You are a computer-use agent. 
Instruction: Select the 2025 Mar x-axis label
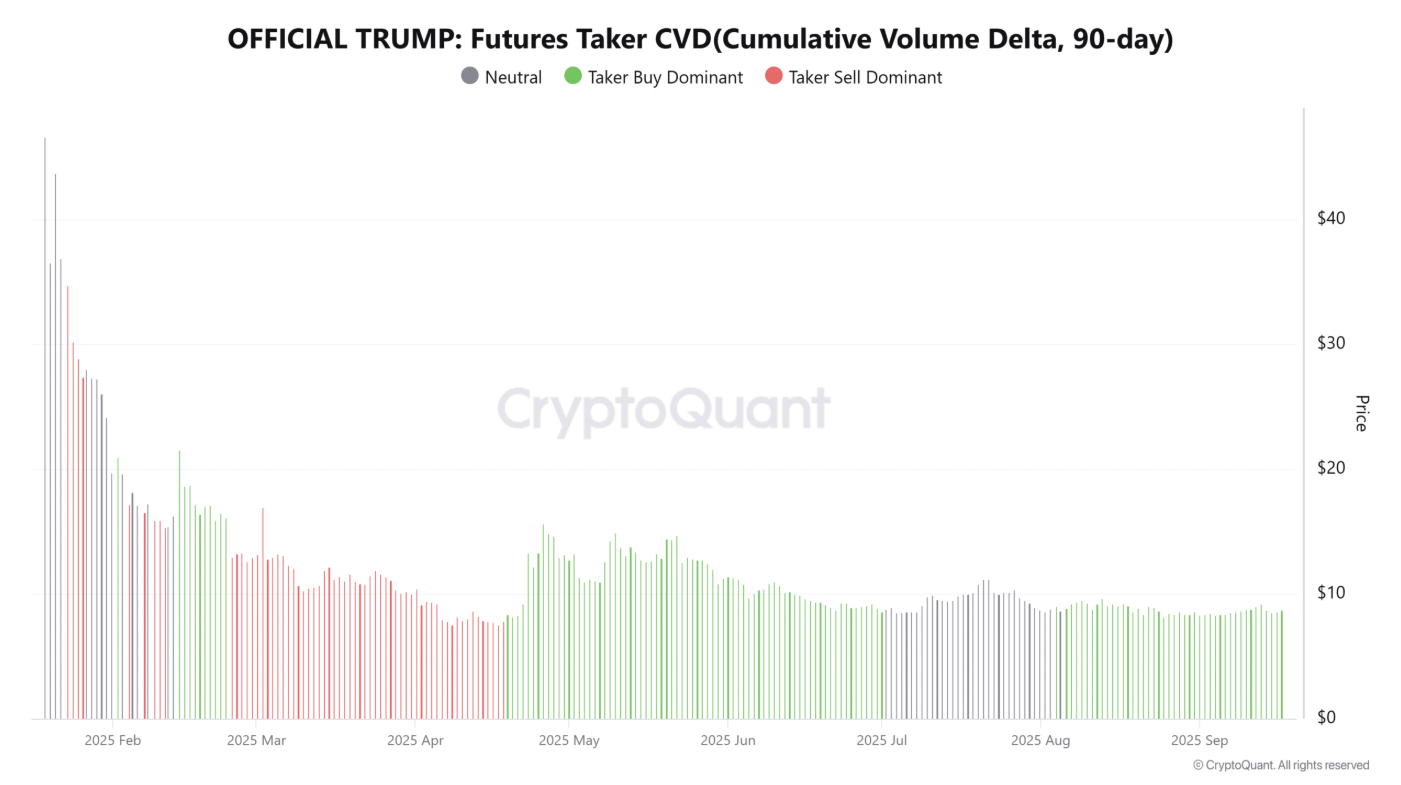click(x=257, y=741)
